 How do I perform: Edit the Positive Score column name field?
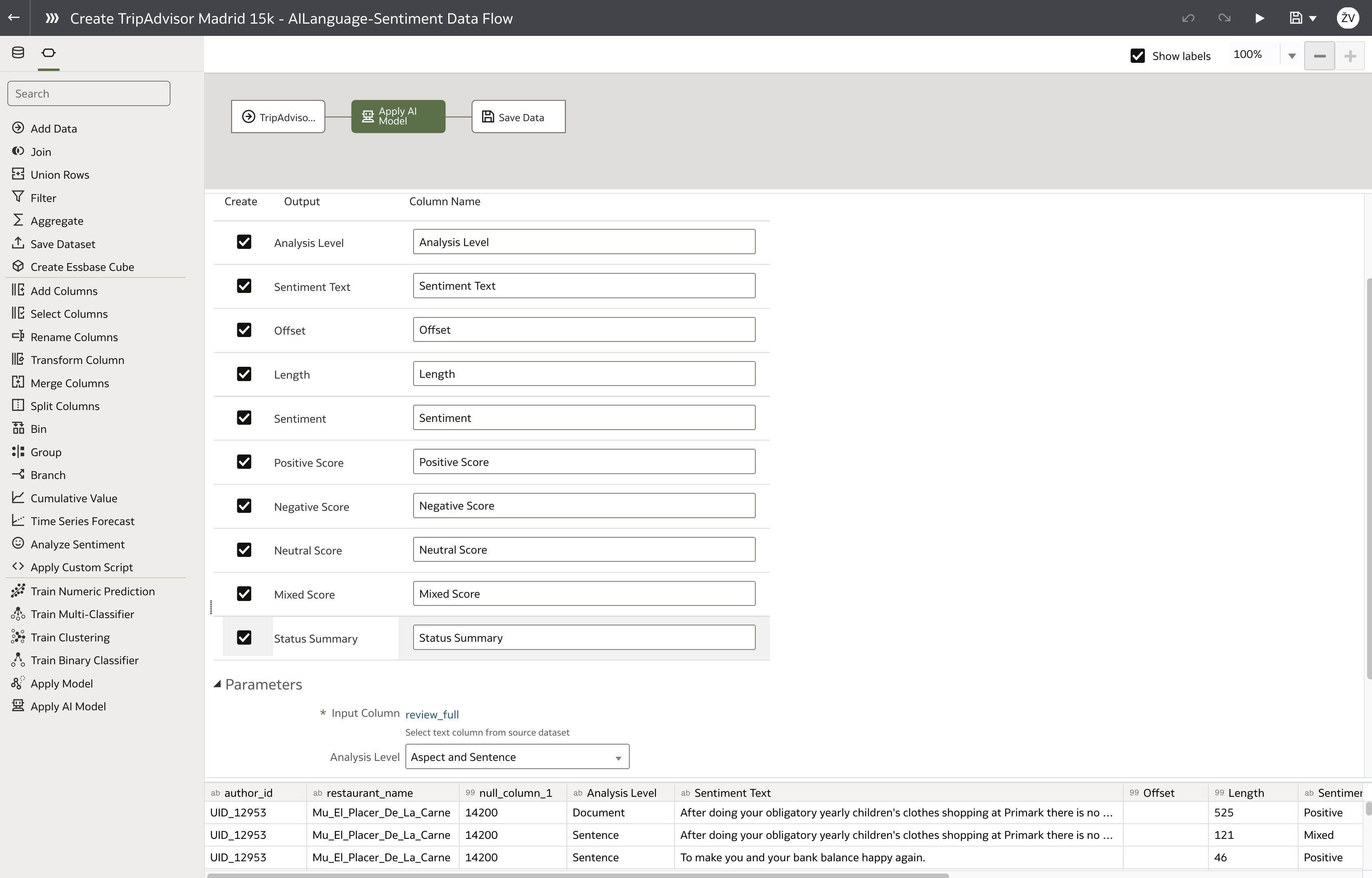coord(584,461)
